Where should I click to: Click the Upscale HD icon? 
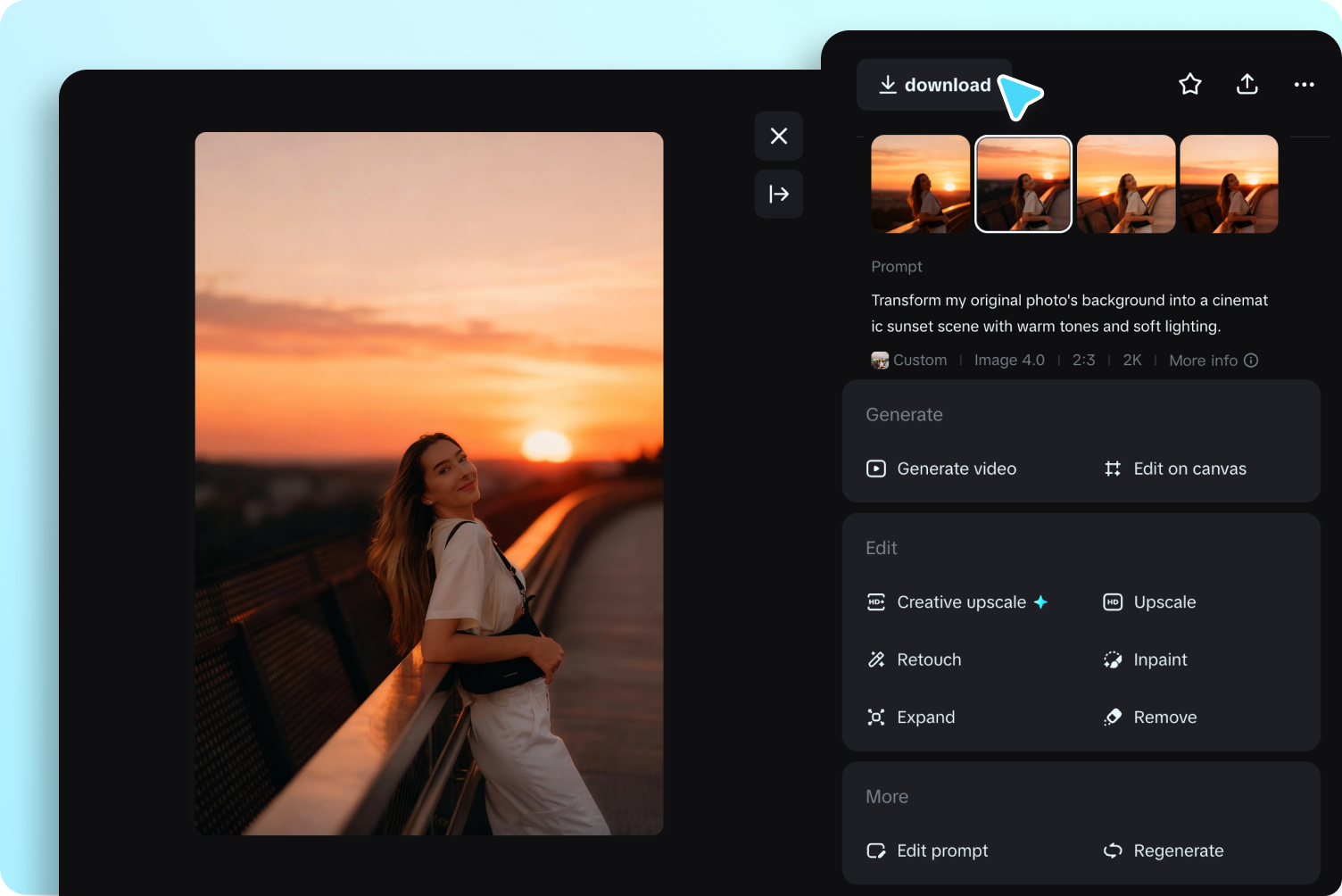[1113, 602]
